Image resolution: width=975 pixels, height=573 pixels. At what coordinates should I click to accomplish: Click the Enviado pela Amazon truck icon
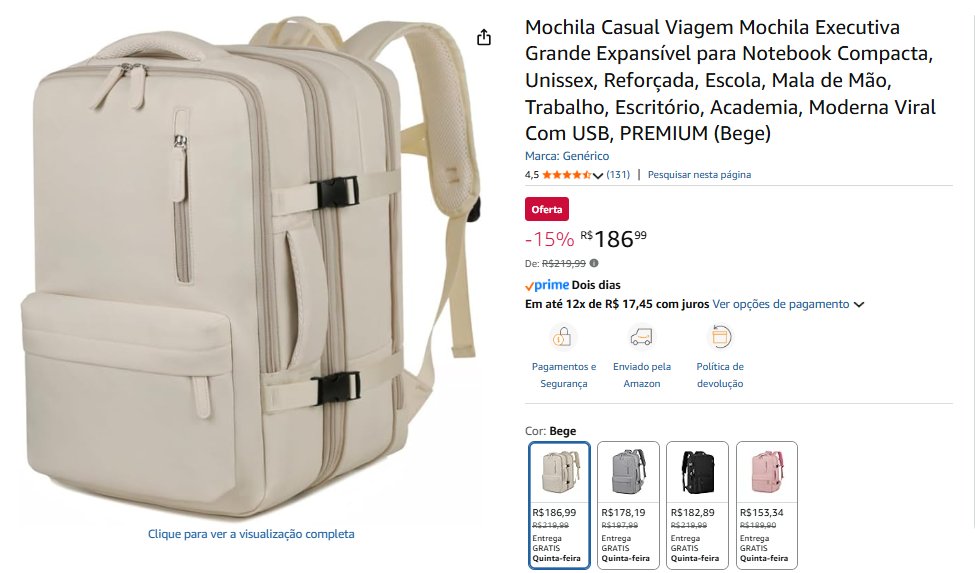pos(641,337)
